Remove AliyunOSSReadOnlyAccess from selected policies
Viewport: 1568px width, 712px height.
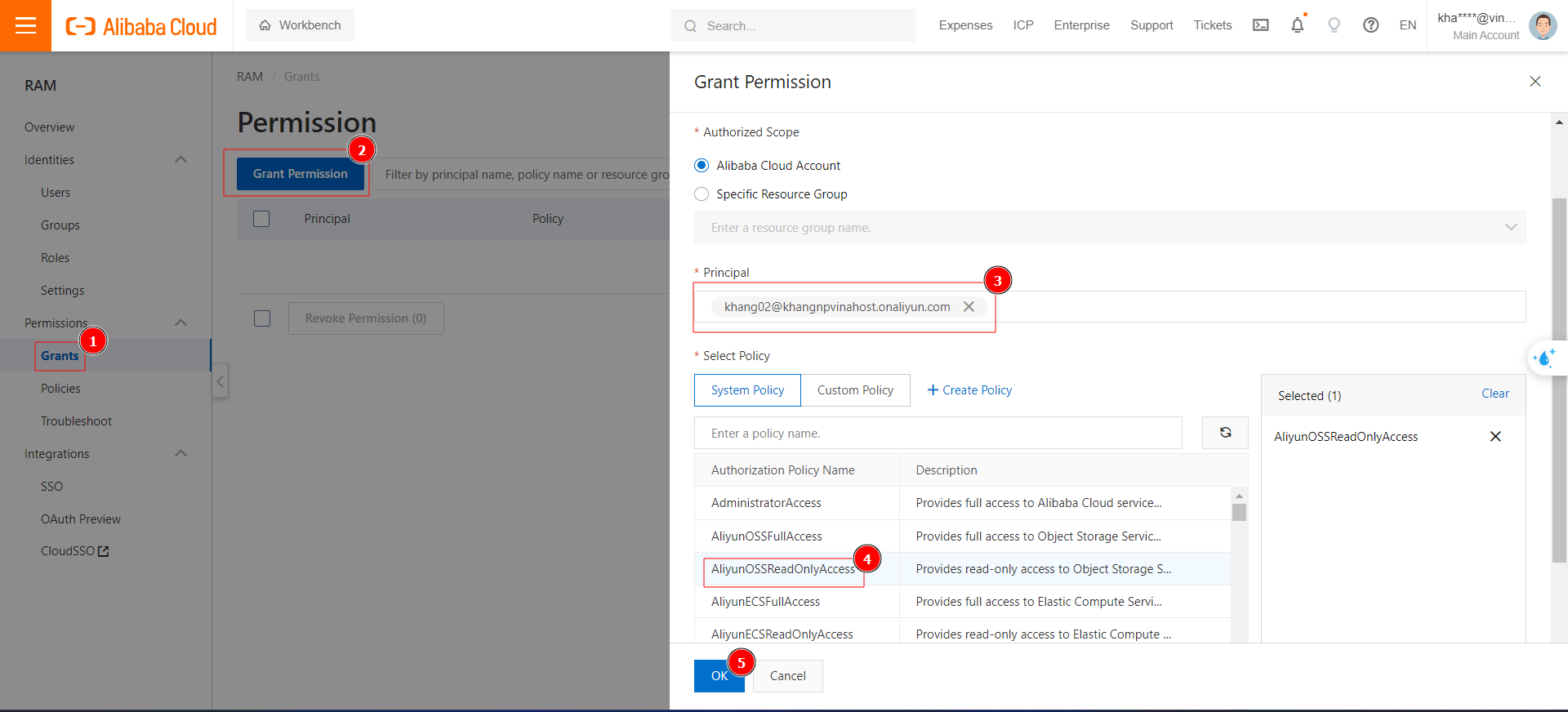[x=1495, y=437]
